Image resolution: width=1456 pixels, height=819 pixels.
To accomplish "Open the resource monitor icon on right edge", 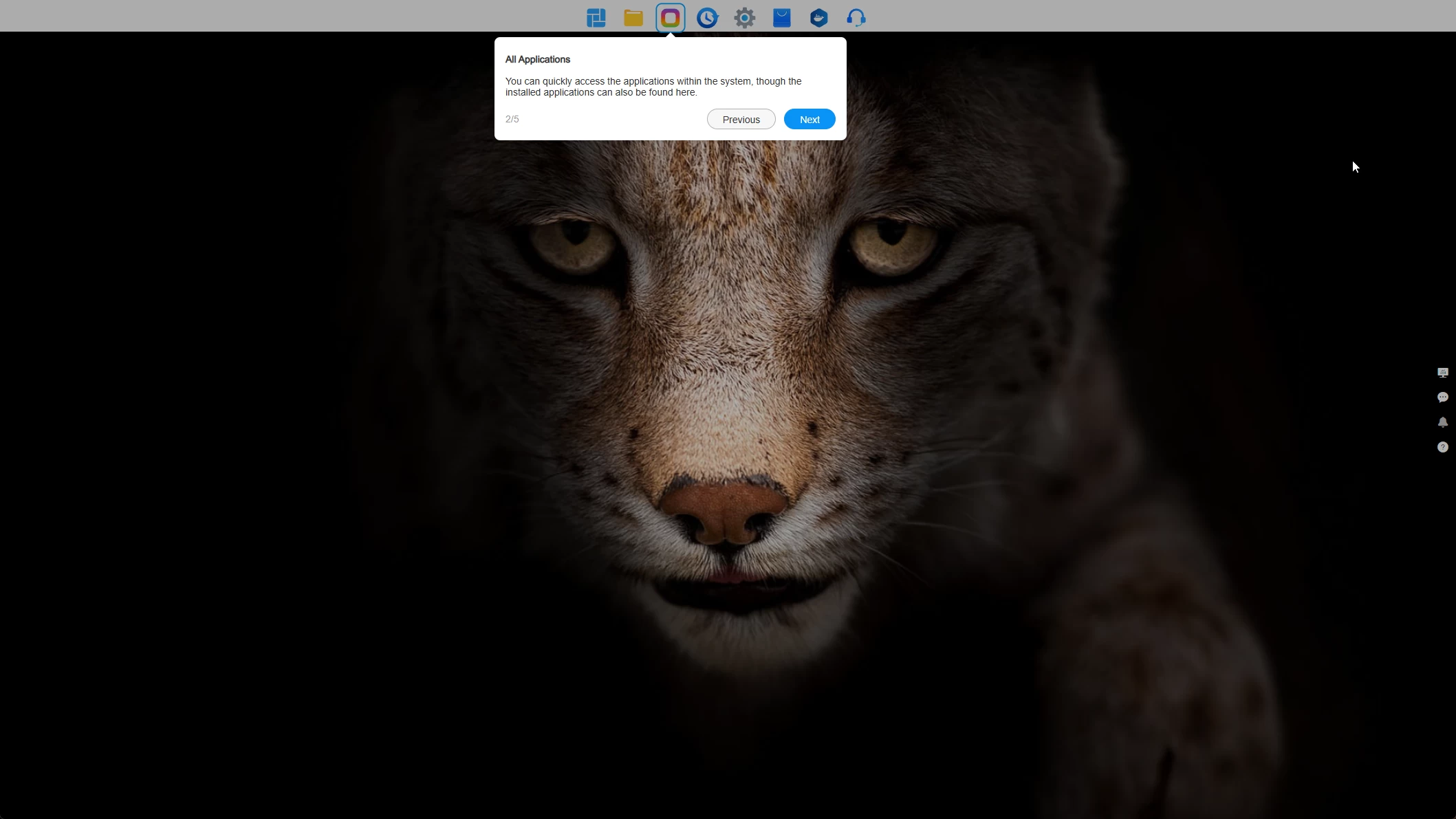I will pos(1443,373).
